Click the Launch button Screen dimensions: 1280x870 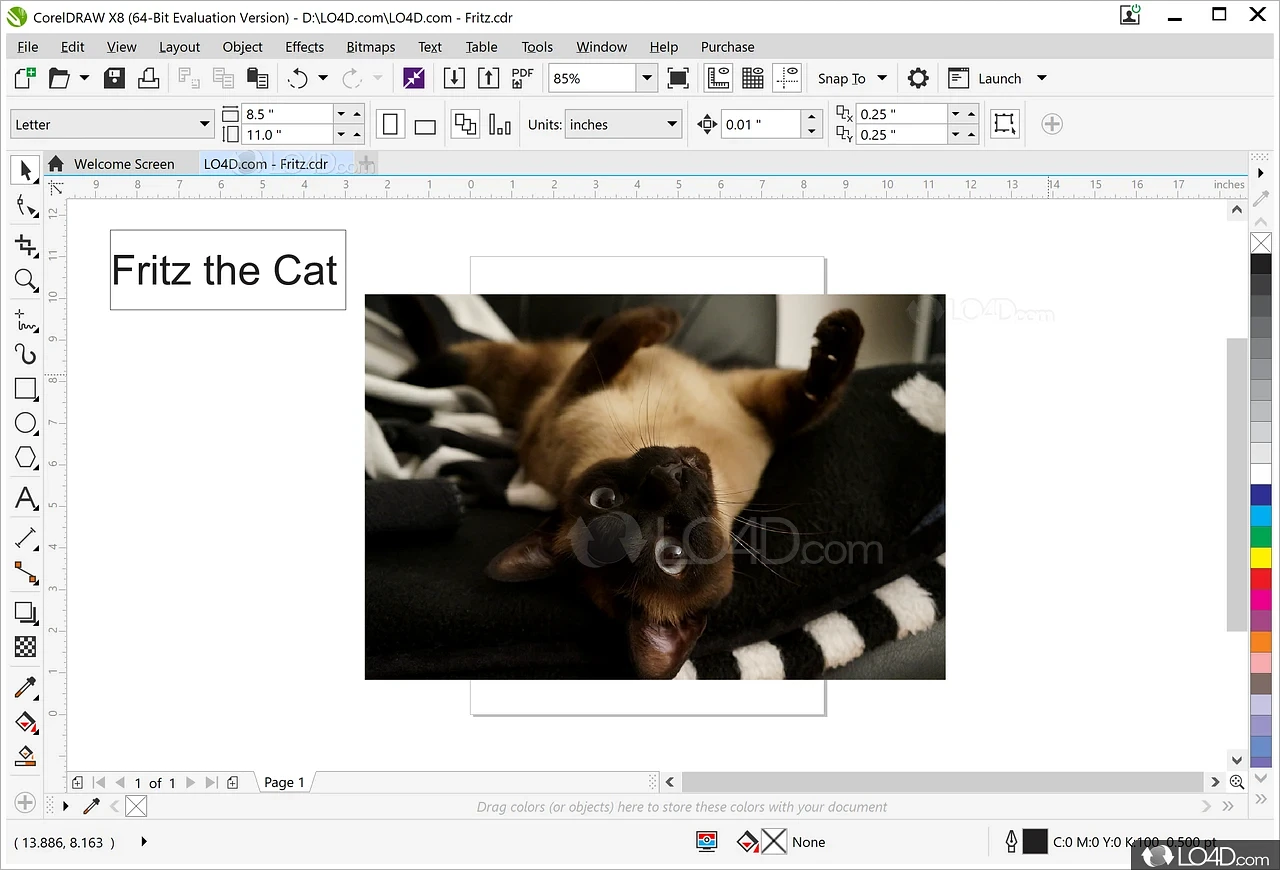[997, 78]
